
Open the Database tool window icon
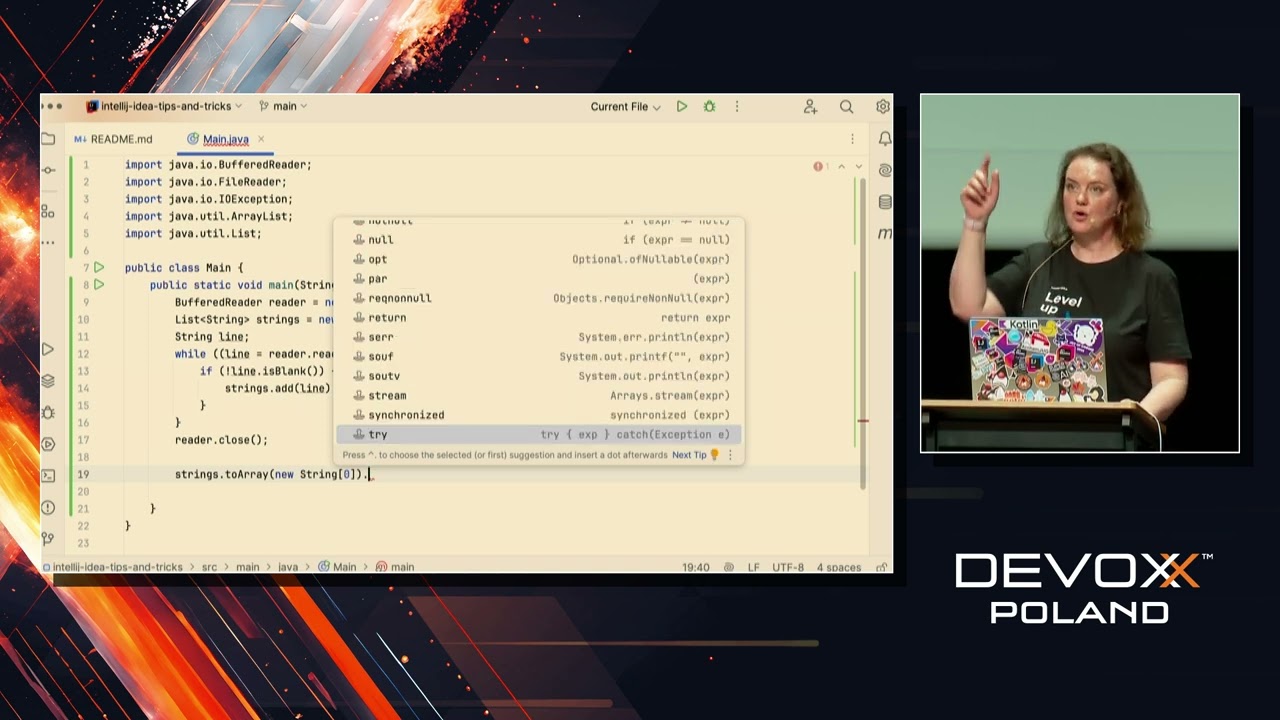[x=885, y=202]
